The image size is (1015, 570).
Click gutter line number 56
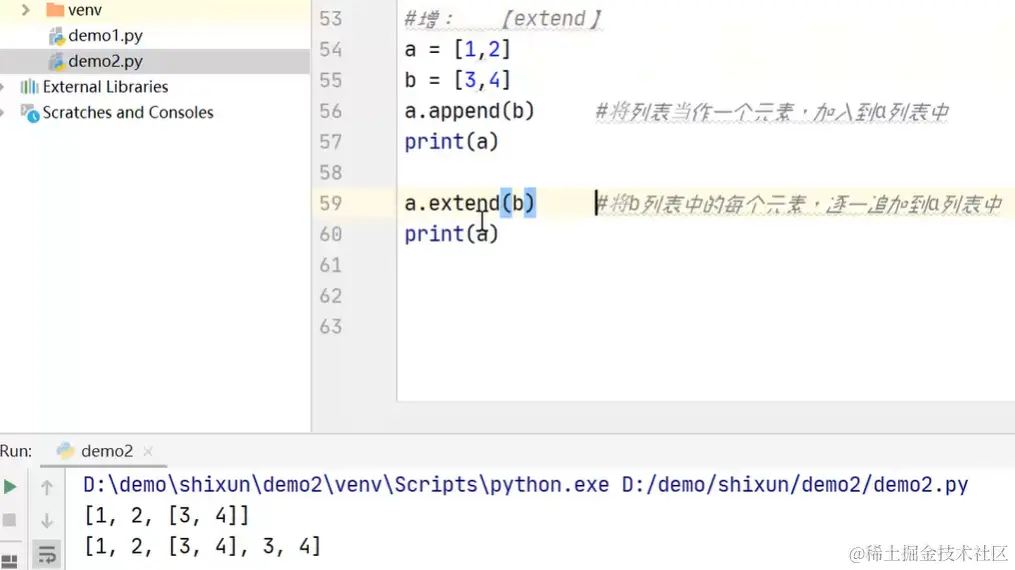(330, 111)
